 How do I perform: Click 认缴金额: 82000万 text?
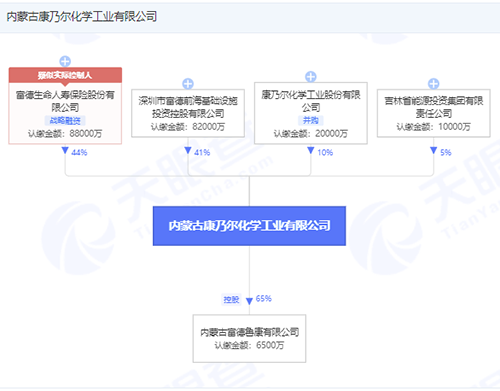point(188,127)
